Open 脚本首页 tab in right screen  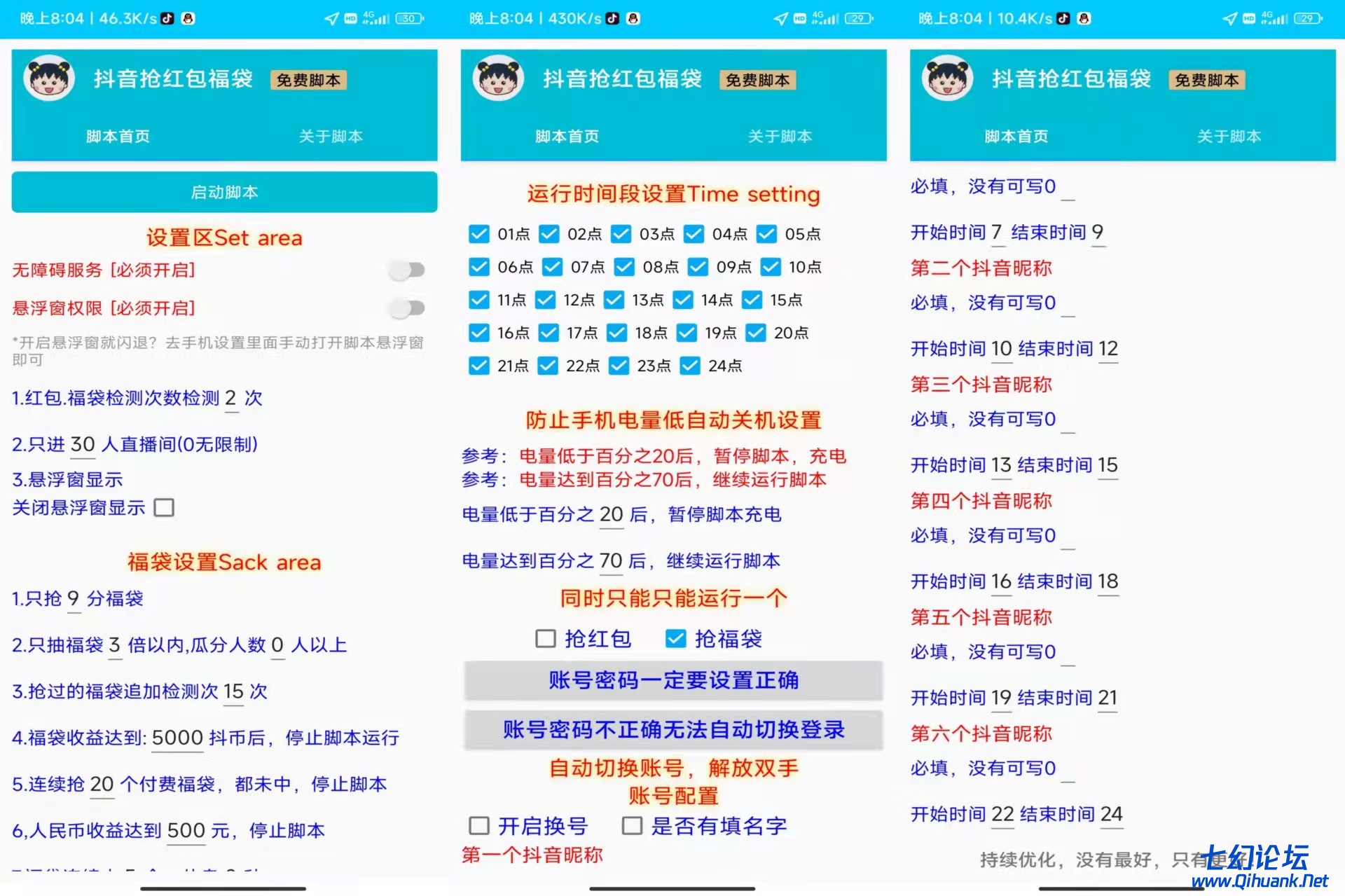coord(1016,136)
